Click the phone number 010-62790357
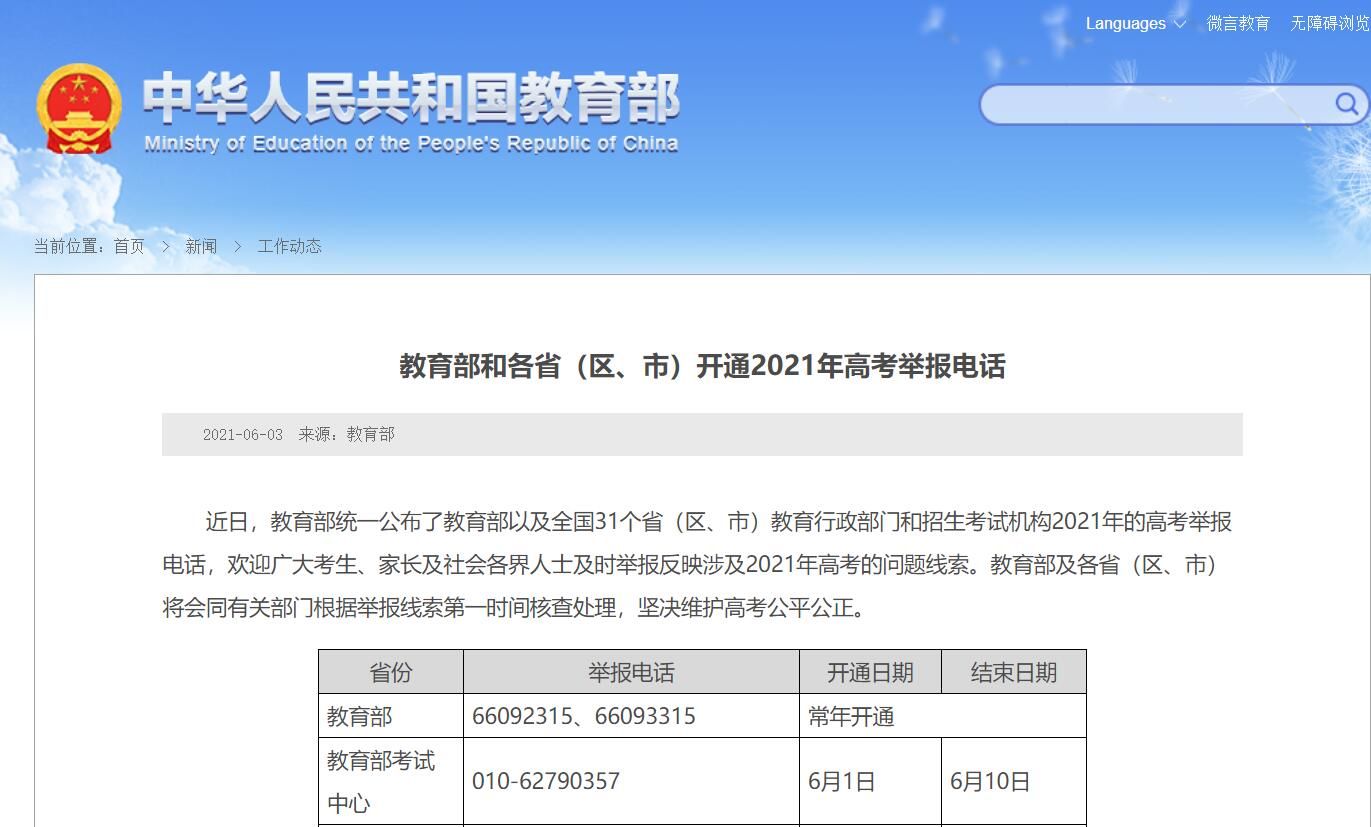The width and height of the screenshot is (1371, 827). [x=546, y=781]
